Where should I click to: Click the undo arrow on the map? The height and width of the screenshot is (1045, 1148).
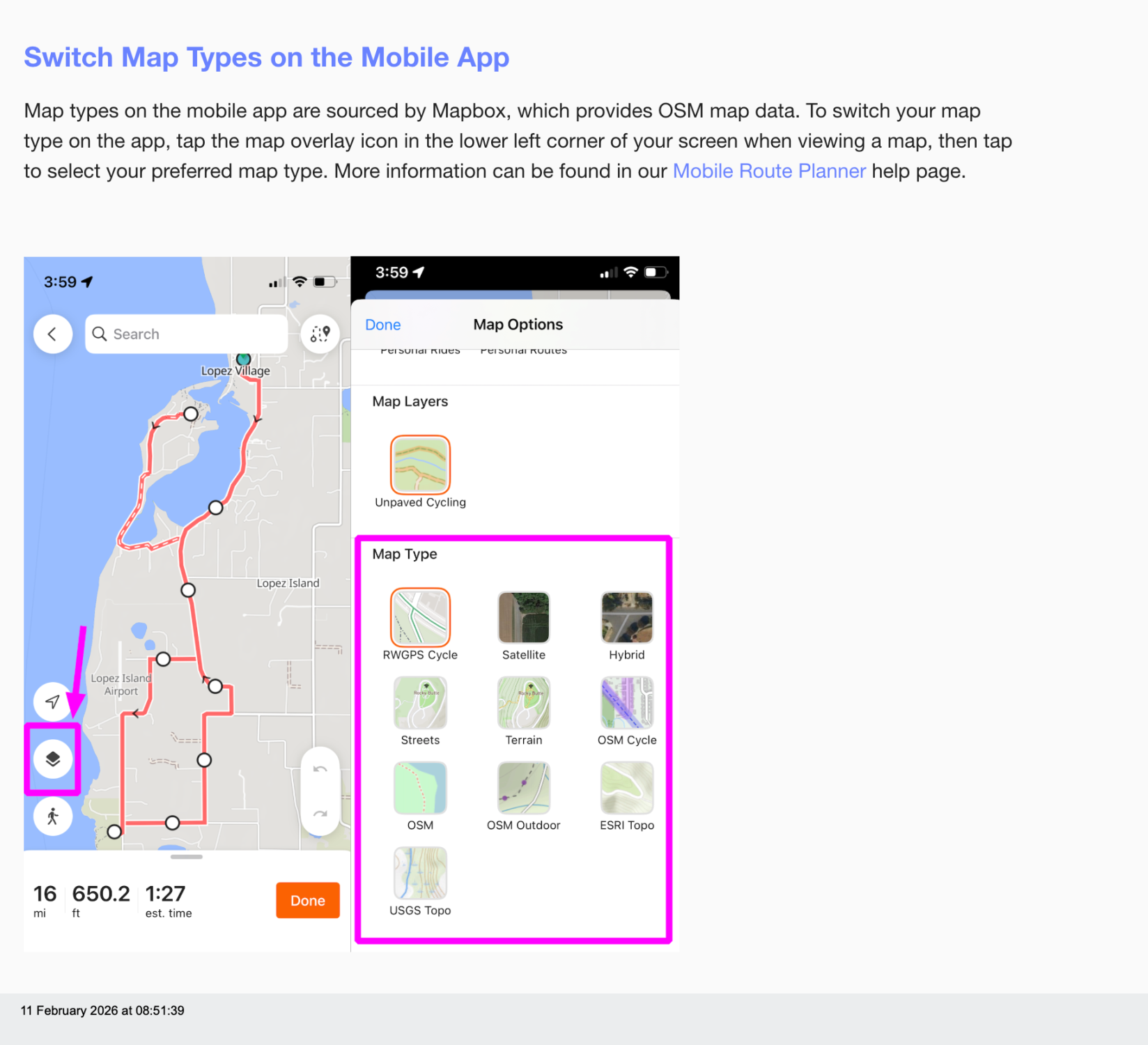tap(320, 769)
